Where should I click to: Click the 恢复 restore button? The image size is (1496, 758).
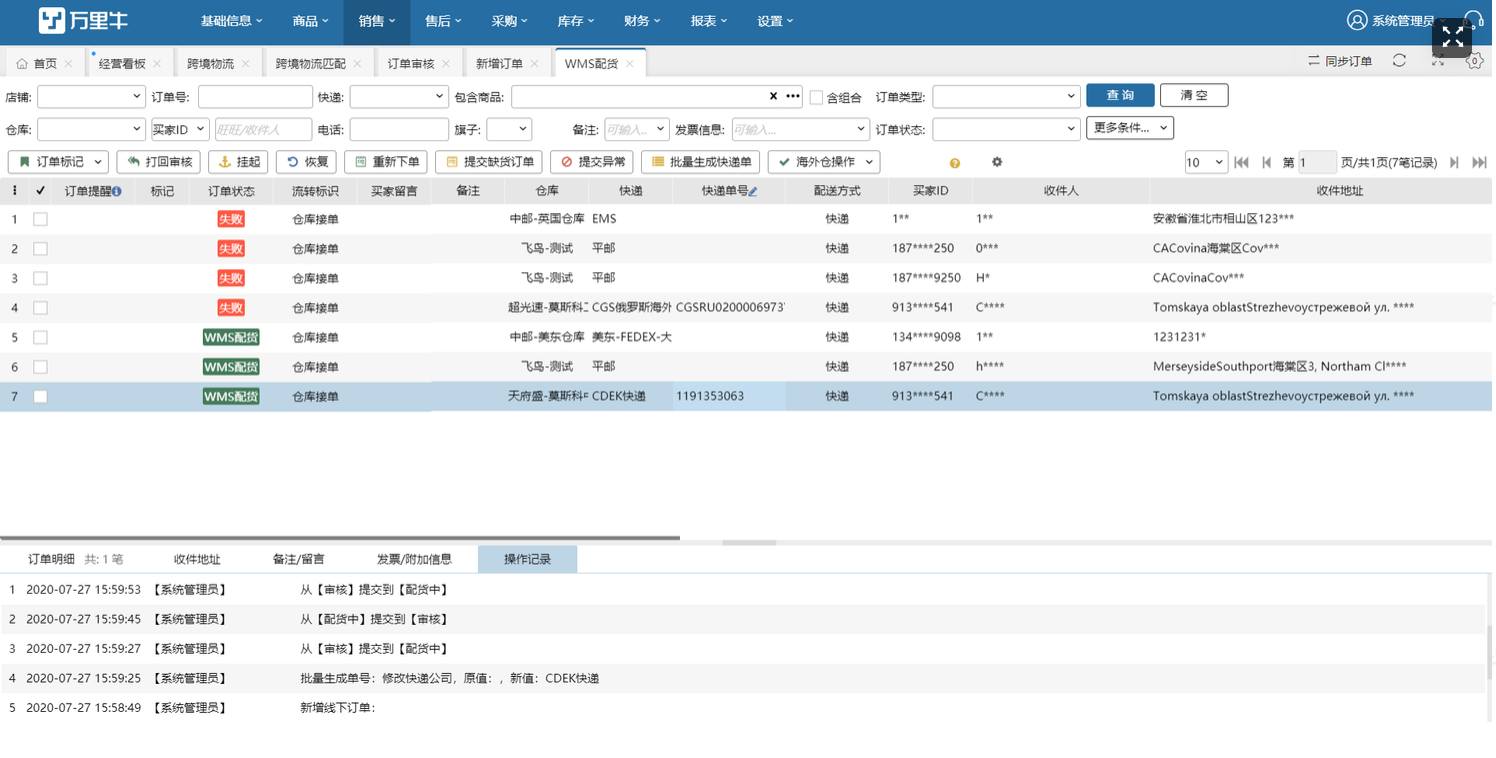tap(306, 162)
